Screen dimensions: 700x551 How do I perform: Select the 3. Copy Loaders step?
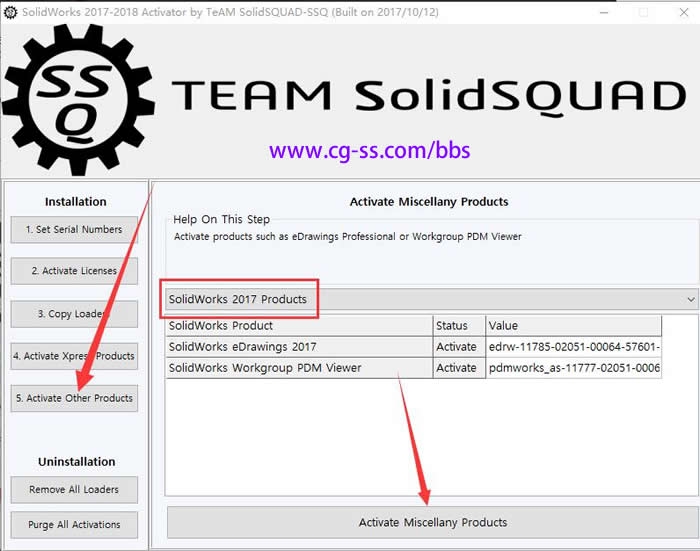click(x=74, y=314)
